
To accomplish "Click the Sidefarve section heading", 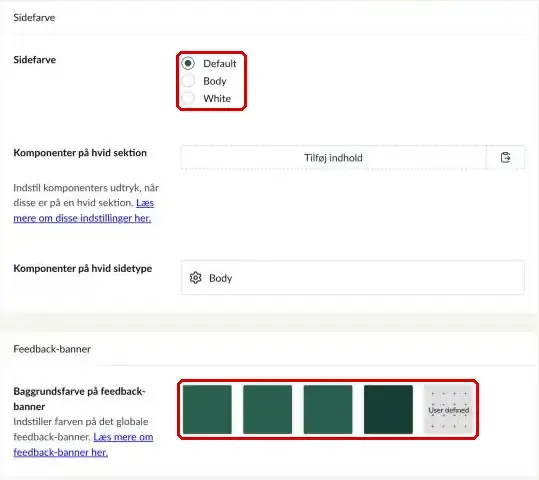I will (34, 18).
